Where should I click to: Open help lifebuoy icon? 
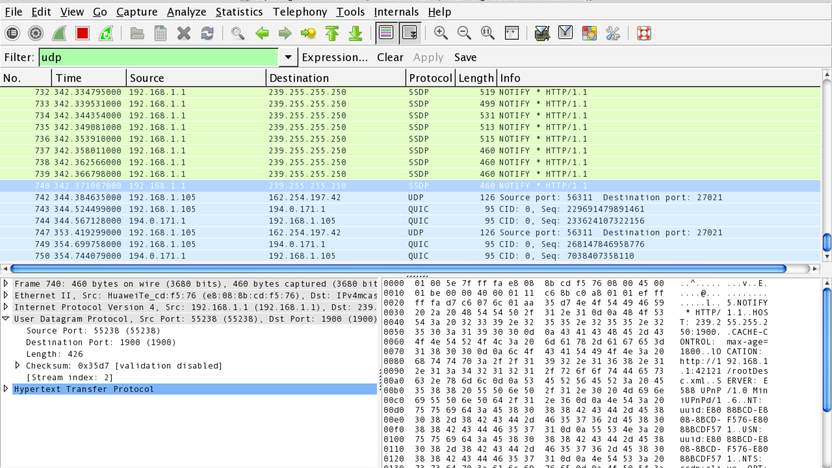click(644, 33)
